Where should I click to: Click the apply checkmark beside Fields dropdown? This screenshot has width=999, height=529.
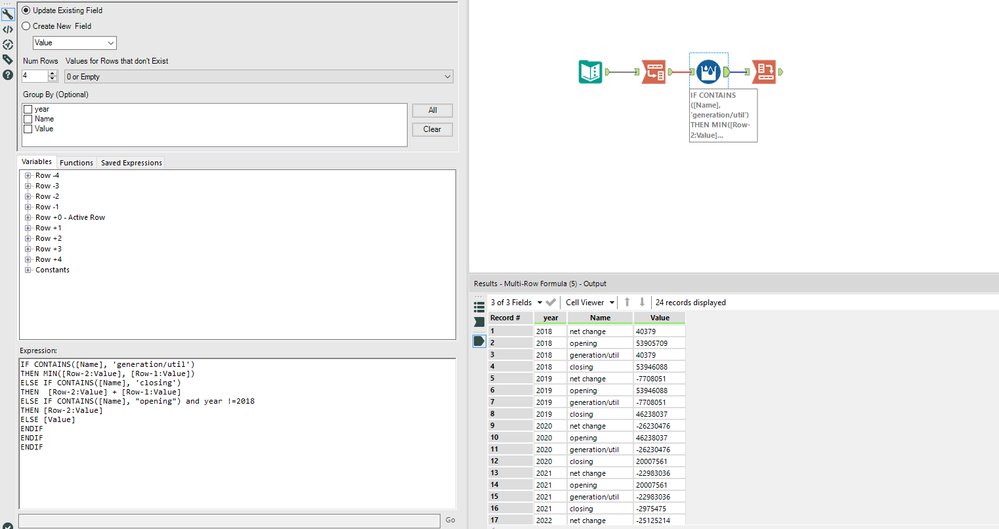point(551,302)
